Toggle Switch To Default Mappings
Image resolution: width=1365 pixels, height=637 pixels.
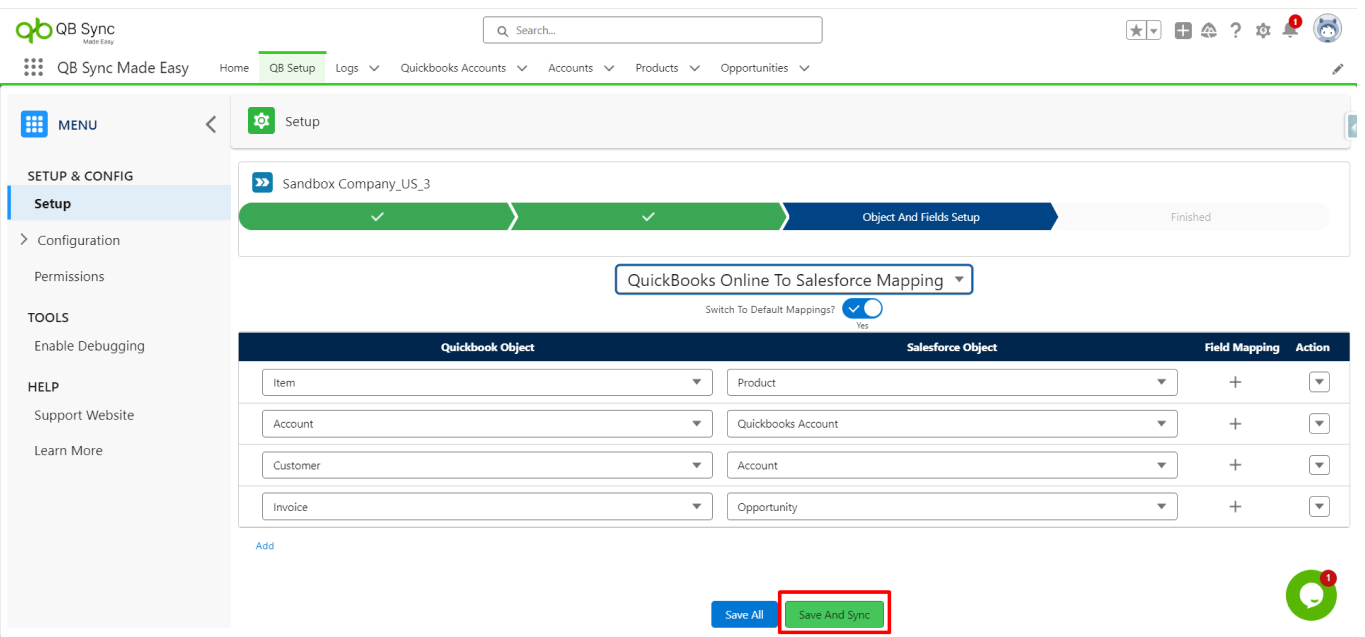point(862,308)
